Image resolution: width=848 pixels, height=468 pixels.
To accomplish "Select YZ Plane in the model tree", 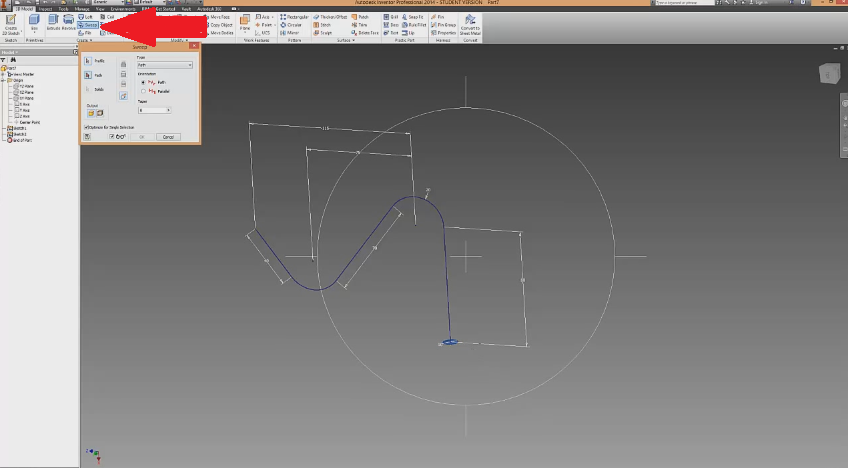I will pyautogui.click(x=23, y=87).
